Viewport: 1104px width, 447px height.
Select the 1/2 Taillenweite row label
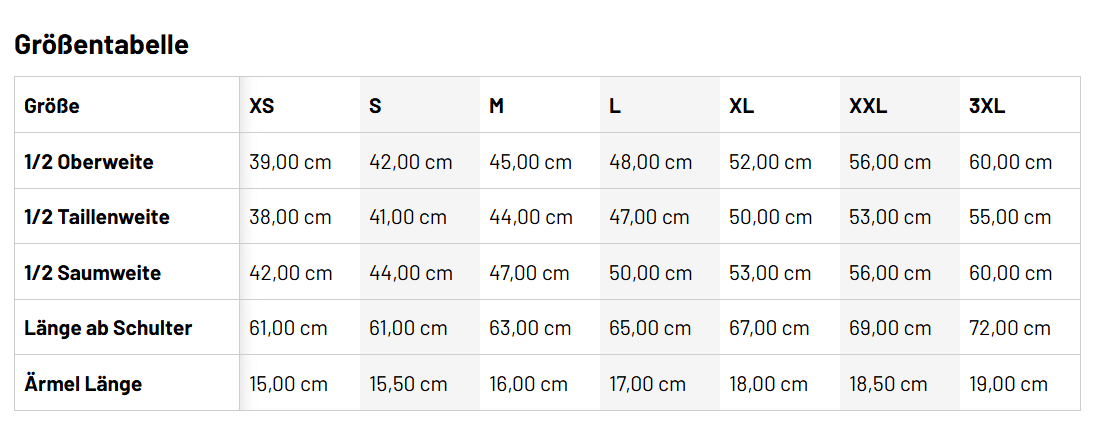pos(97,217)
